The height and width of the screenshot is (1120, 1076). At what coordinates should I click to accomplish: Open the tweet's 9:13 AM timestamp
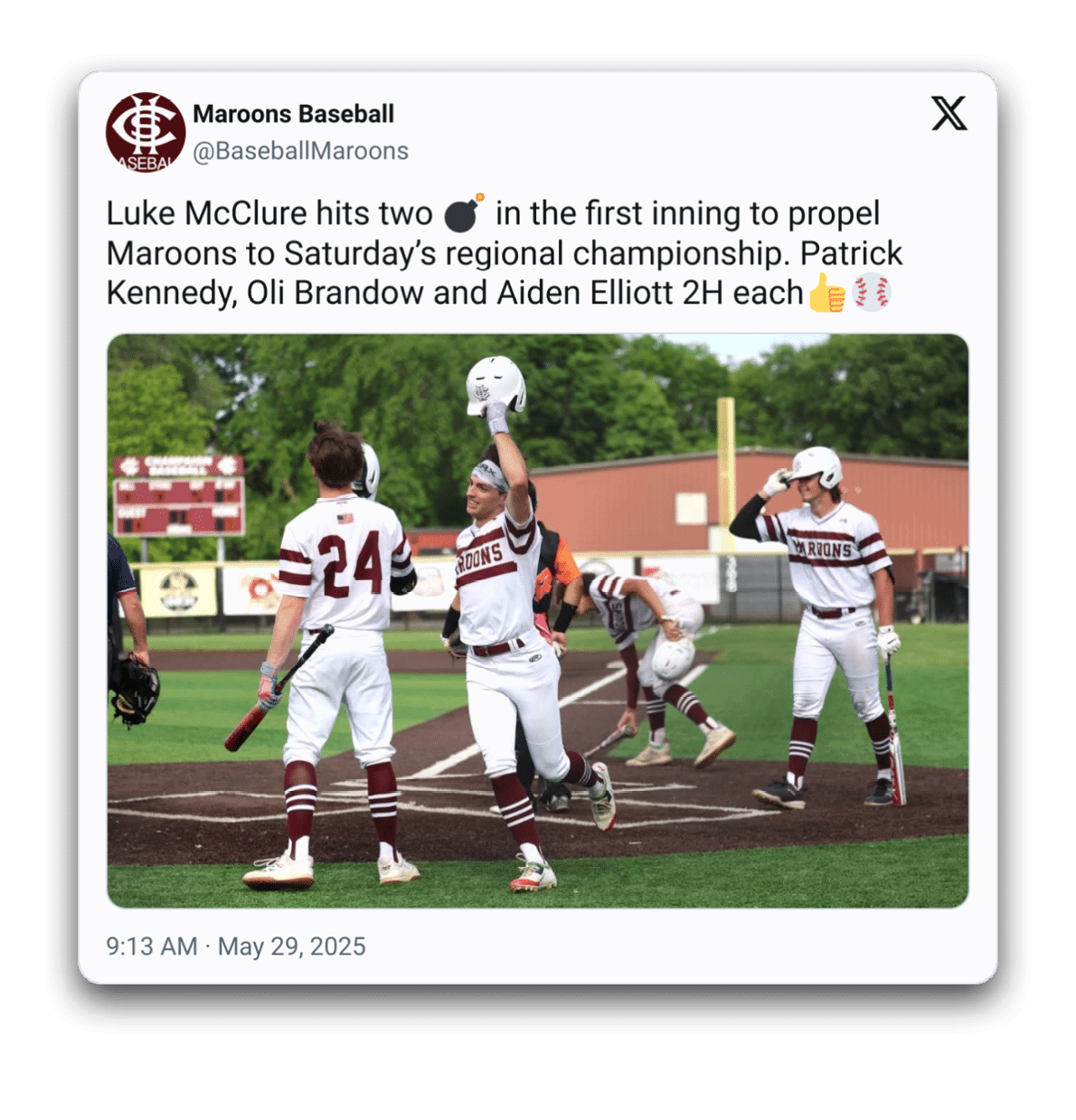(152, 946)
